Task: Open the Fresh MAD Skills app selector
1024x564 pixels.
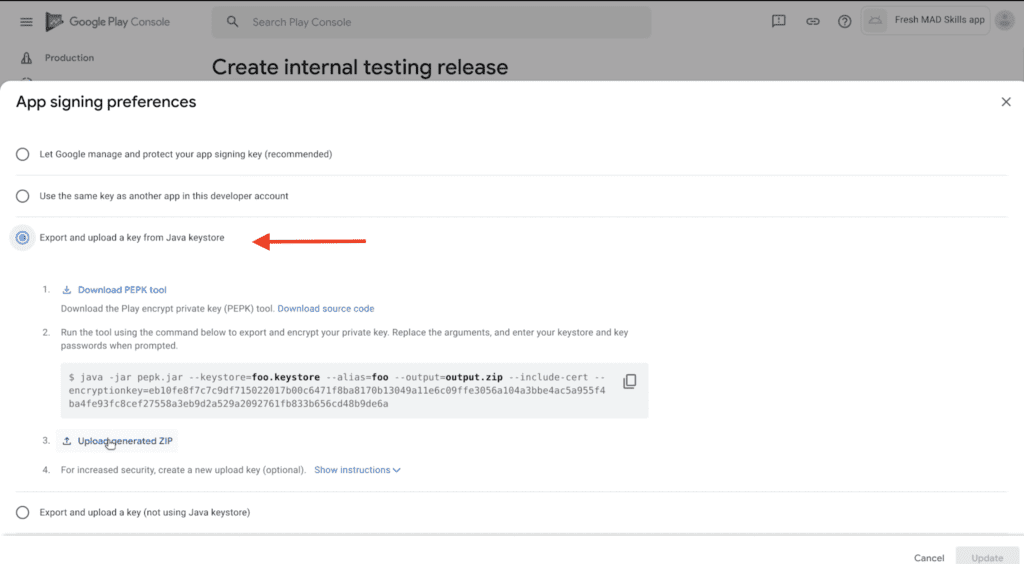Action: [926, 20]
